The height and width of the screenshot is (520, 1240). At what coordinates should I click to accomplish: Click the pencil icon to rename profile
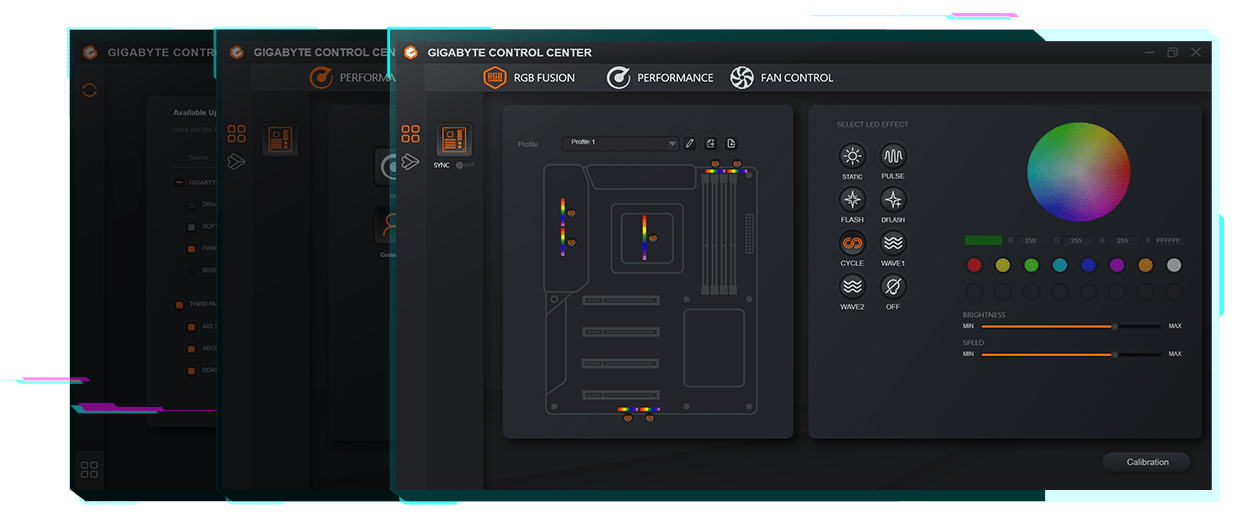689,143
